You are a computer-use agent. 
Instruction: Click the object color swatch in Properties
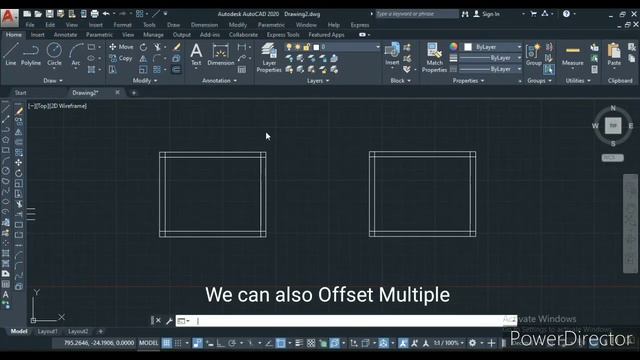click(468, 47)
